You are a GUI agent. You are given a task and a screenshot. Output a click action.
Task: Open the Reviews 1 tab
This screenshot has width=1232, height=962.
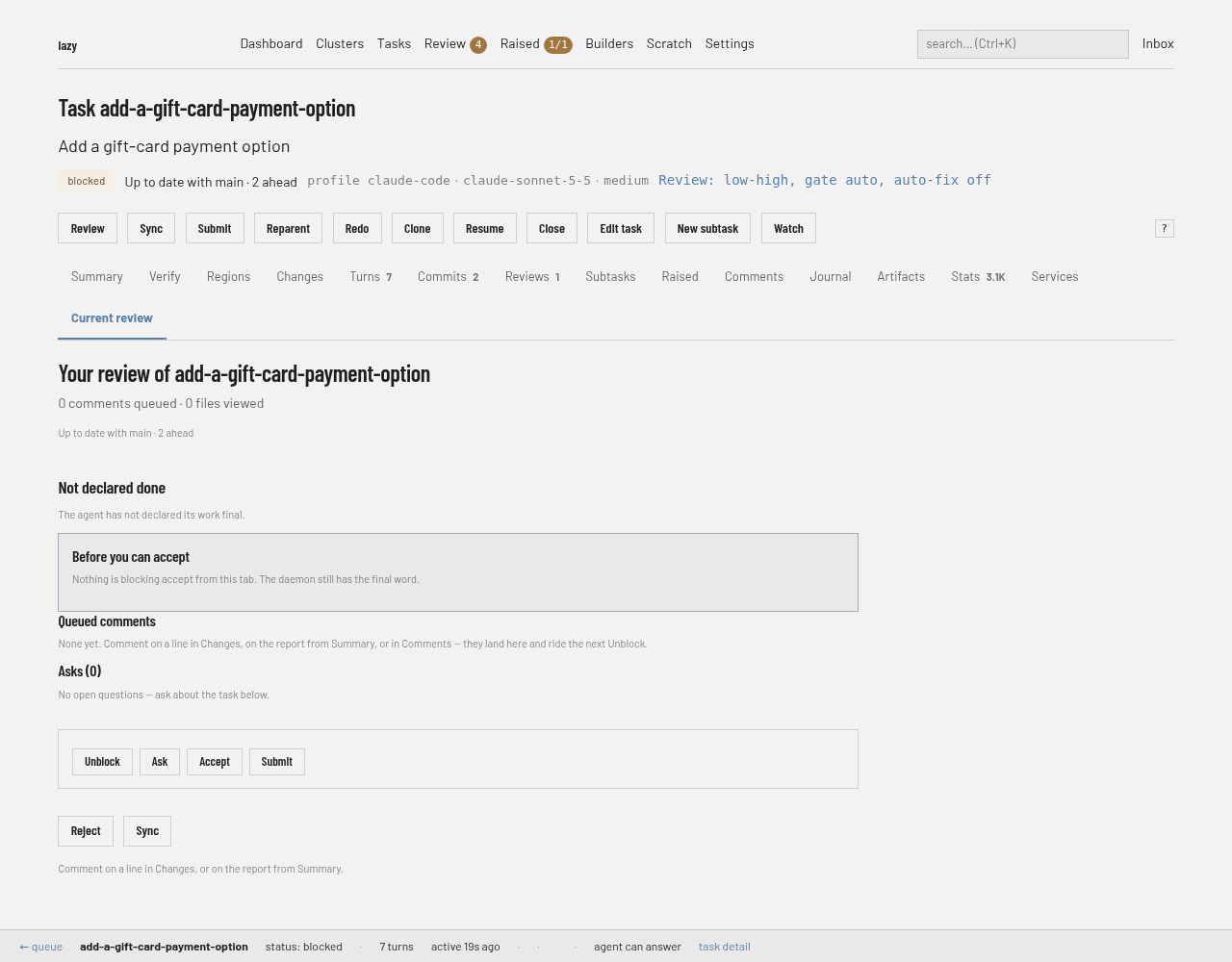(532, 277)
